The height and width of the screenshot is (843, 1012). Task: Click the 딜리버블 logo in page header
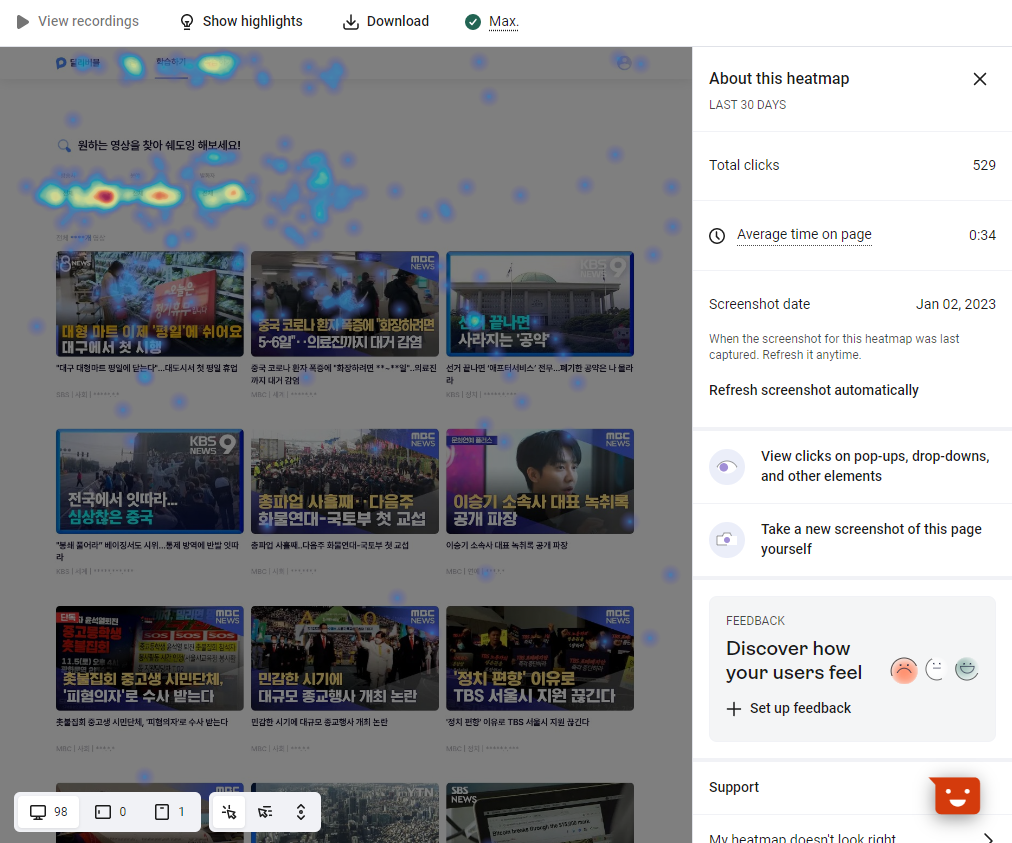[x=78, y=63]
